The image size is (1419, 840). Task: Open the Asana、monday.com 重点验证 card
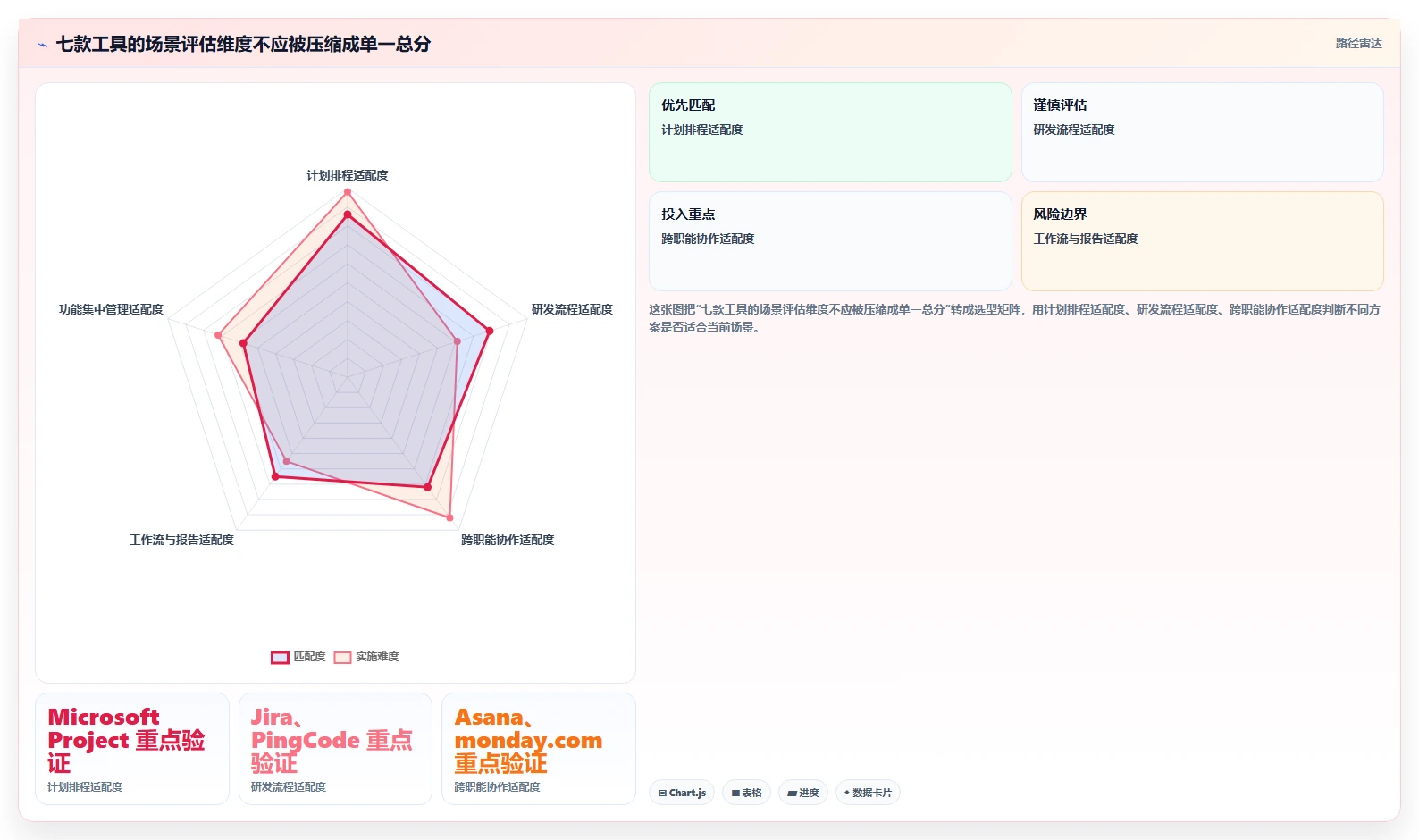click(539, 749)
